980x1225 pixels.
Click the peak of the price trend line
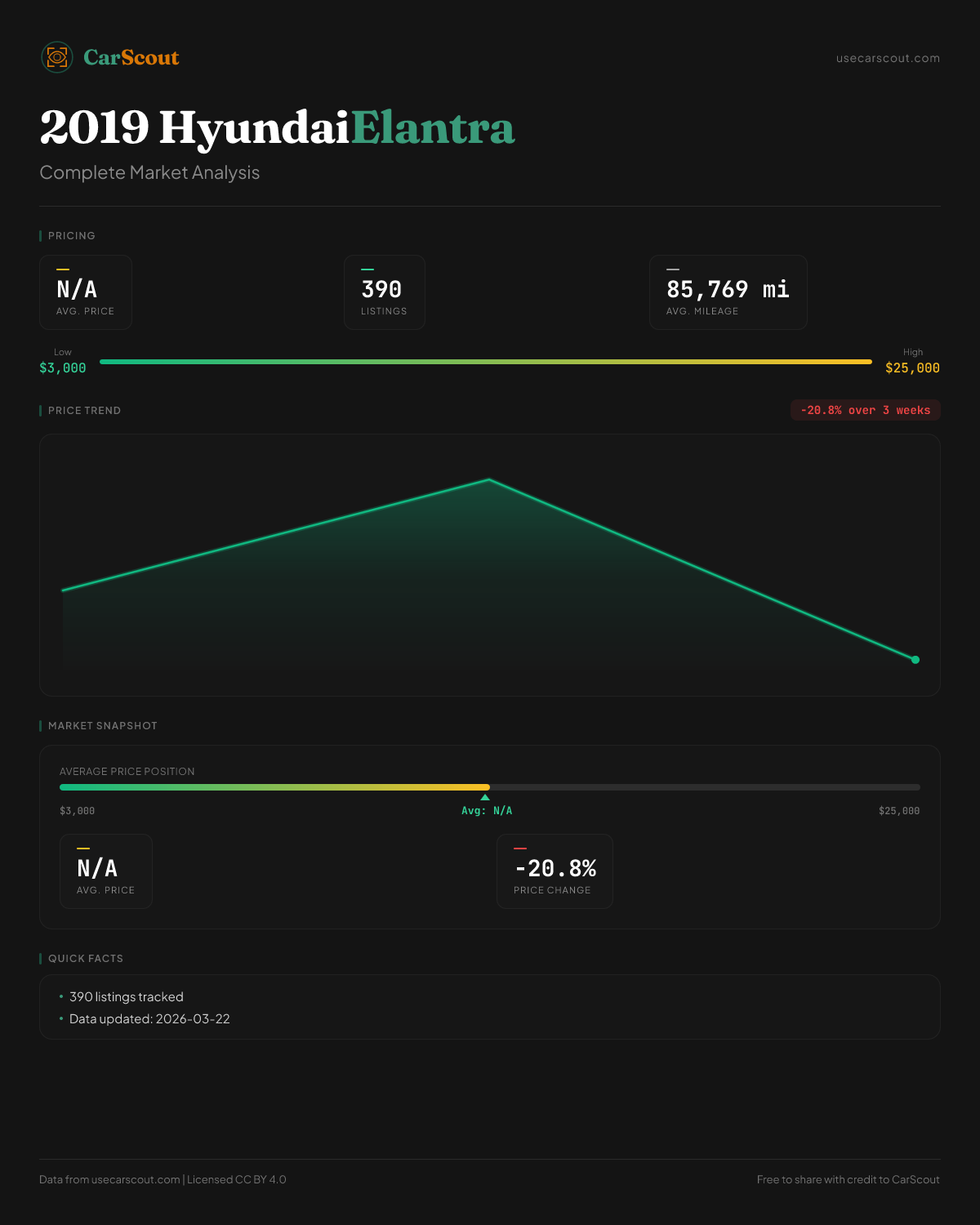pyautogui.click(x=488, y=479)
